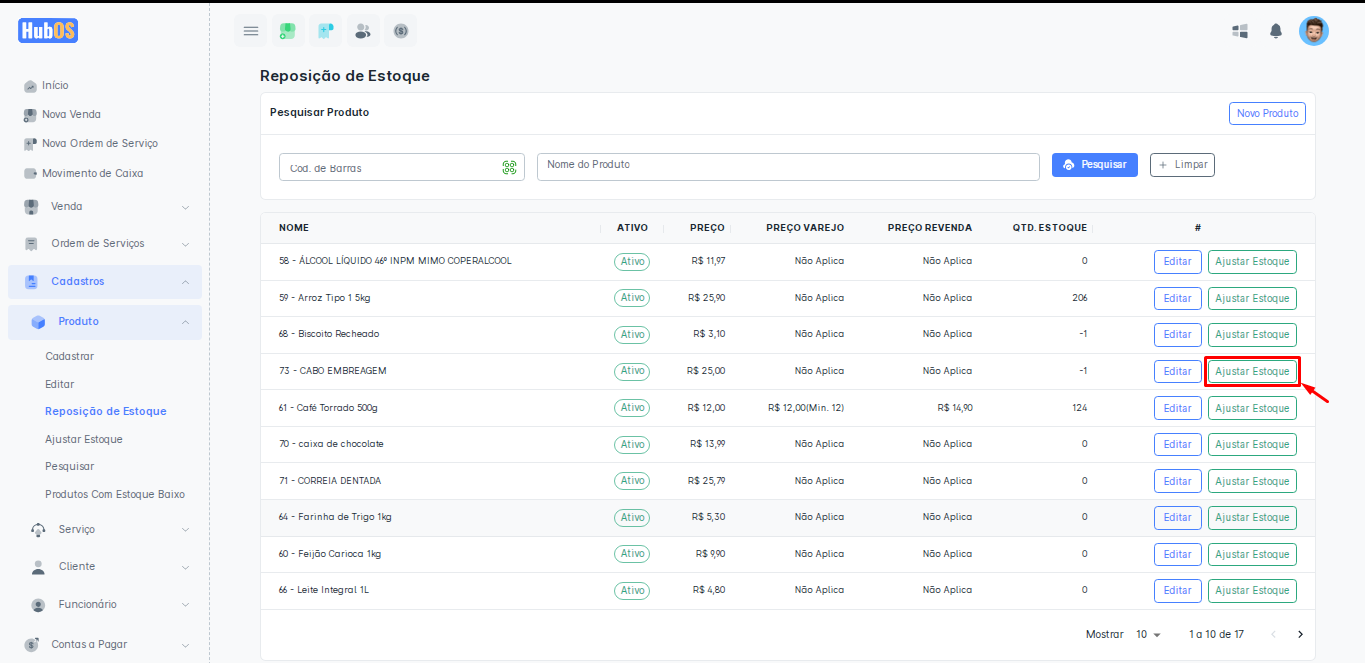Go to Movimento de Caixa
The image size is (1365, 663).
[92, 173]
